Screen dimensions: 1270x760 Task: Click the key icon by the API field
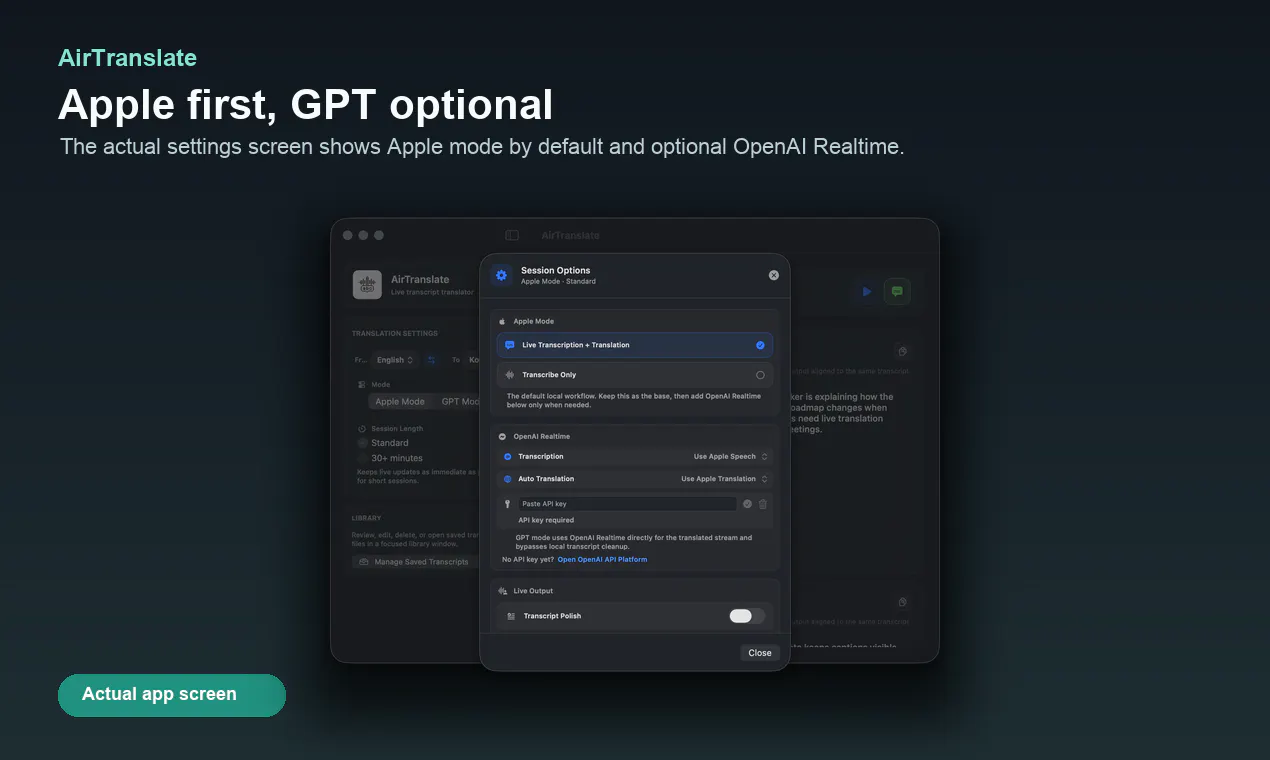tap(508, 504)
